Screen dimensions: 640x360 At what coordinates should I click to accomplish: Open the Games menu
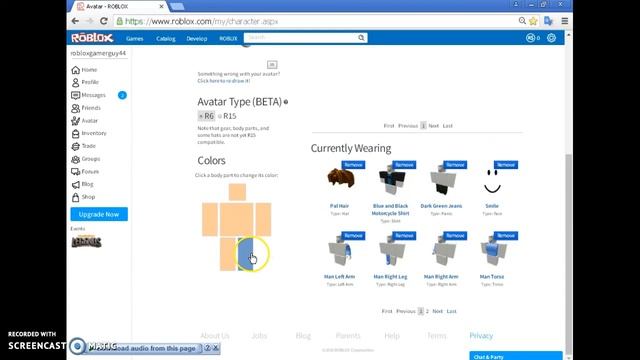coord(135,38)
